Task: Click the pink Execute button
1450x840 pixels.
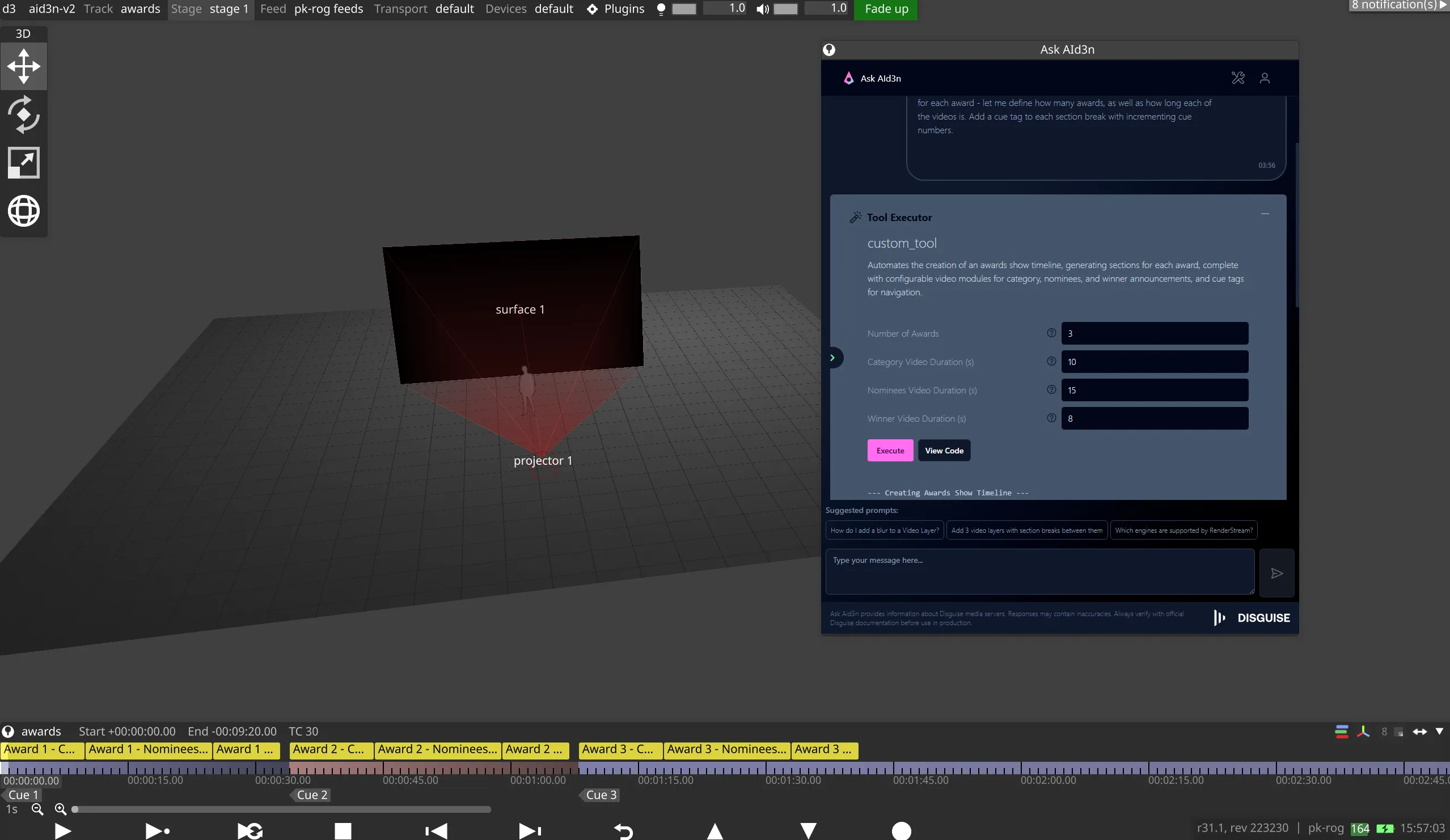Action: (890, 451)
